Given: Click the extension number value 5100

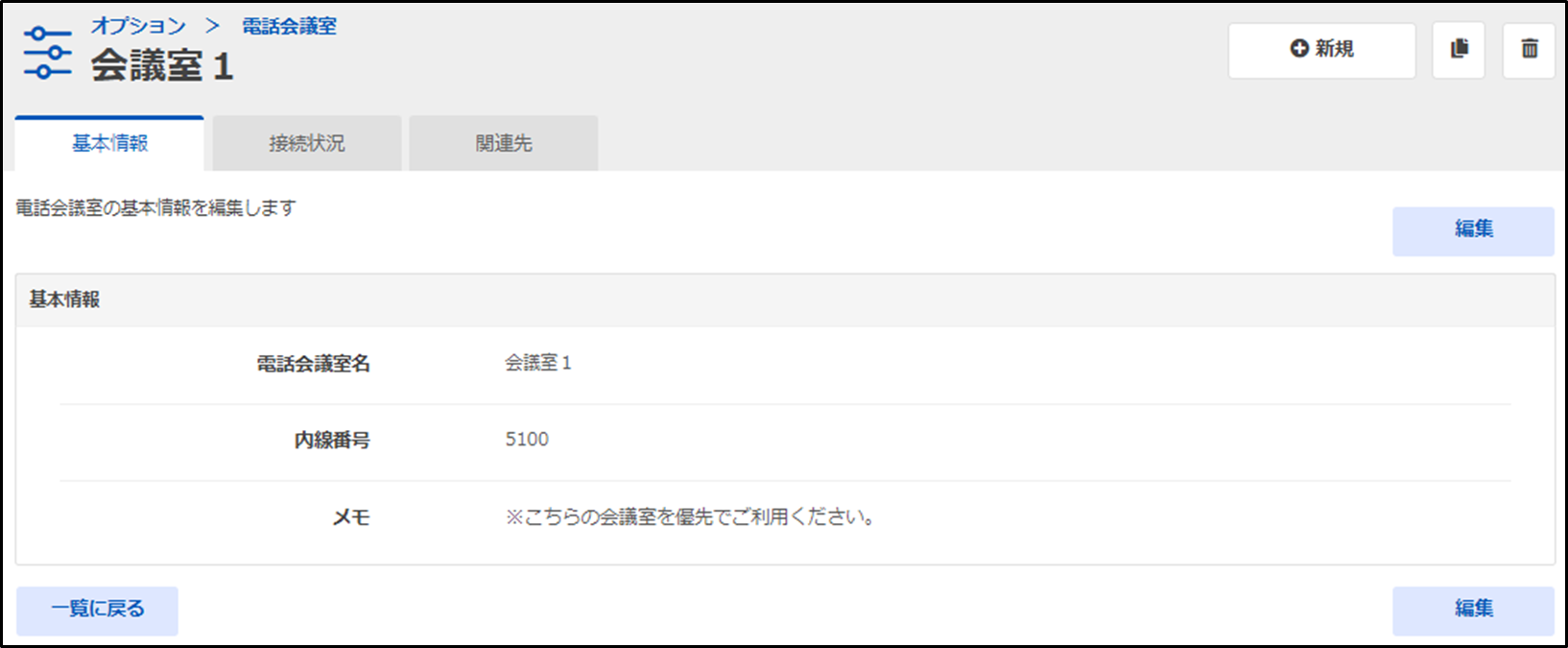Looking at the screenshot, I should 527,440.
